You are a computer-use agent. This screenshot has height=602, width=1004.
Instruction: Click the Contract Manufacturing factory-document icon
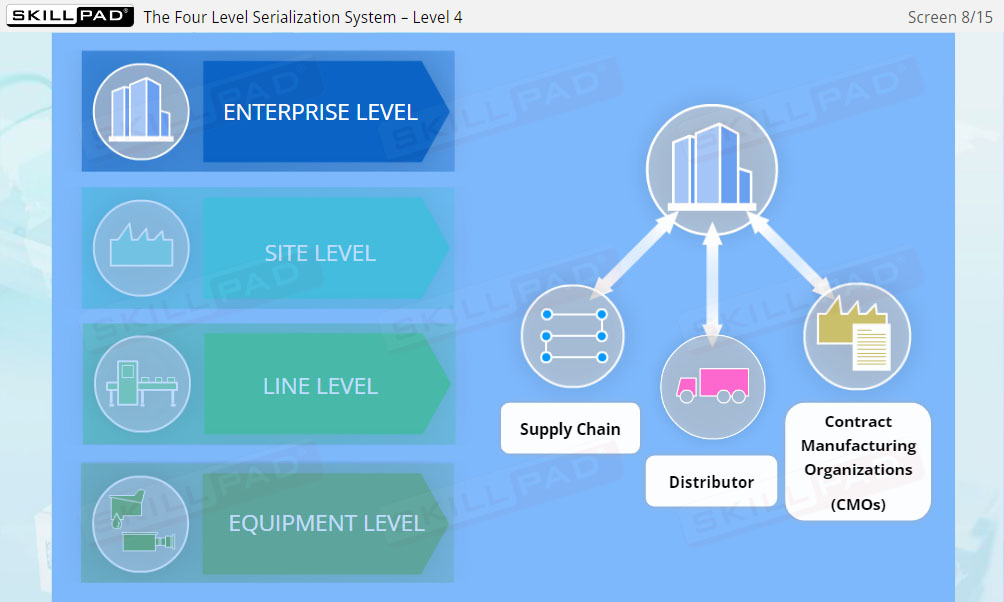(857, 336)
